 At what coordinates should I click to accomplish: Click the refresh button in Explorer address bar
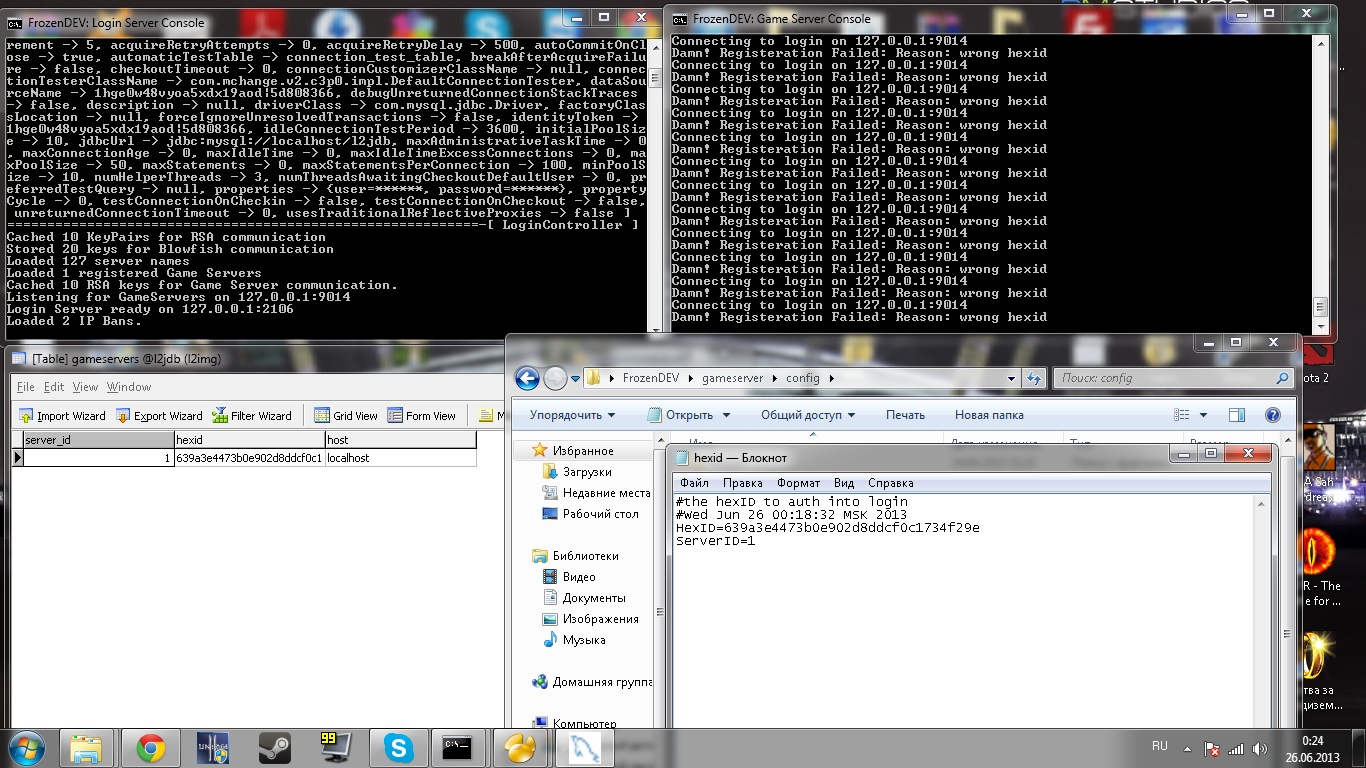[x=1035, y=378]
